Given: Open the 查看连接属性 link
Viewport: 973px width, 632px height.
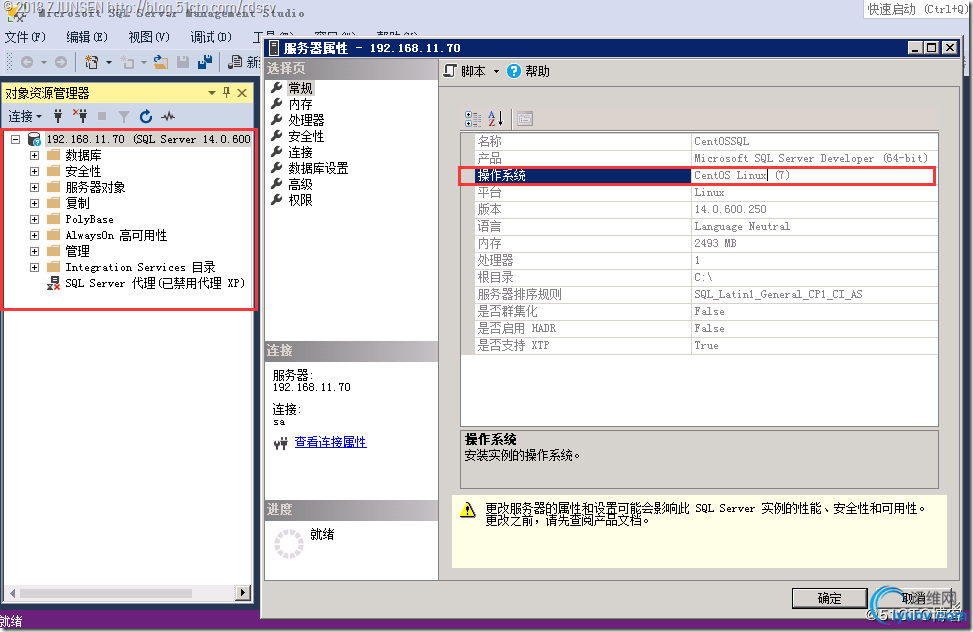Looking at the screenshot, I should 330,442.
